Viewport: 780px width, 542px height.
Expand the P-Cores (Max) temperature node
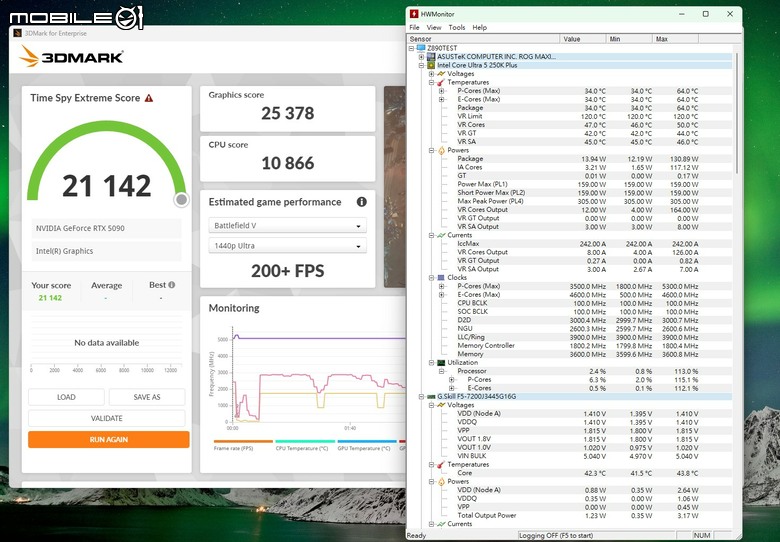441,91
